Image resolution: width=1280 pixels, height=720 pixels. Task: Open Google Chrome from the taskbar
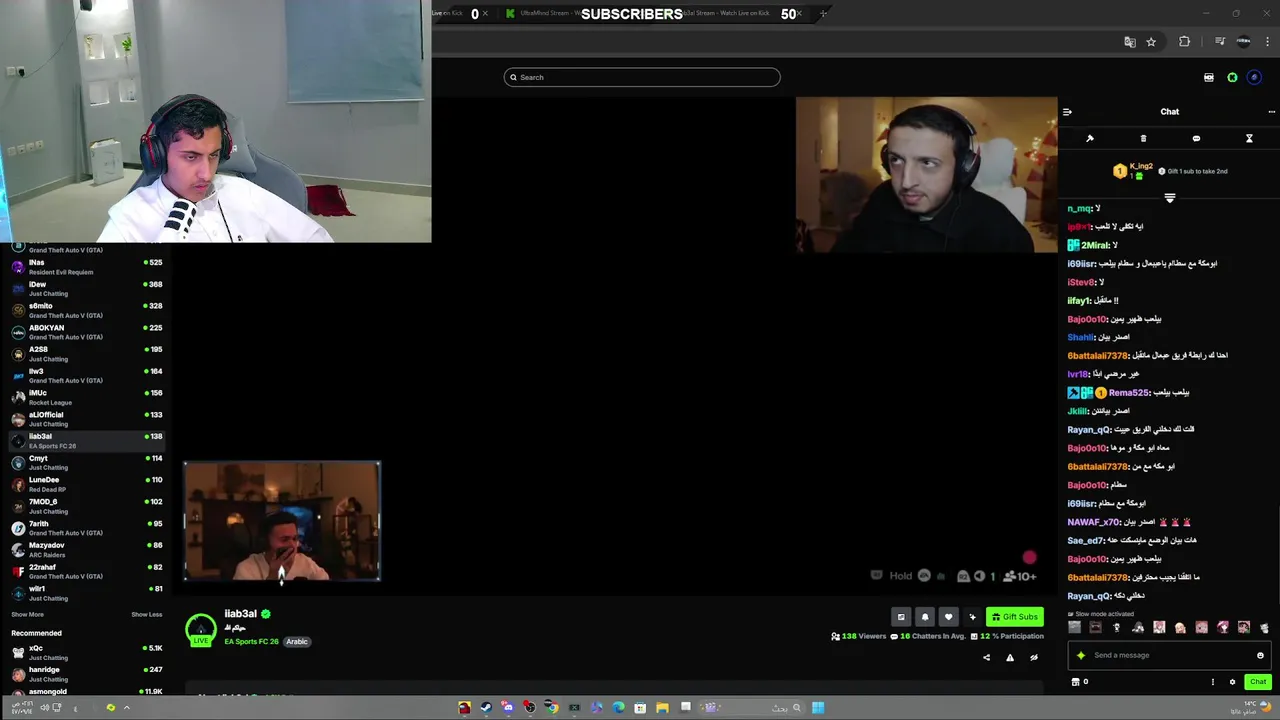tap(552, 708)
